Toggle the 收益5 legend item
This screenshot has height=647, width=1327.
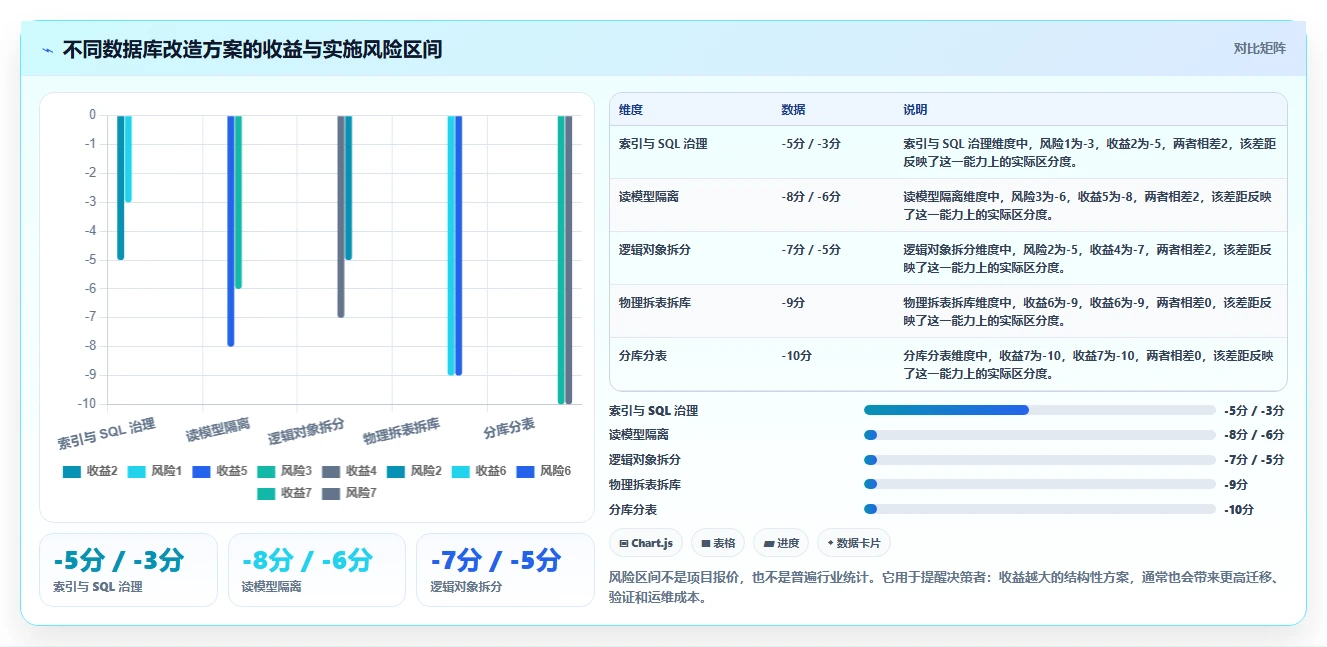(220, 471)
